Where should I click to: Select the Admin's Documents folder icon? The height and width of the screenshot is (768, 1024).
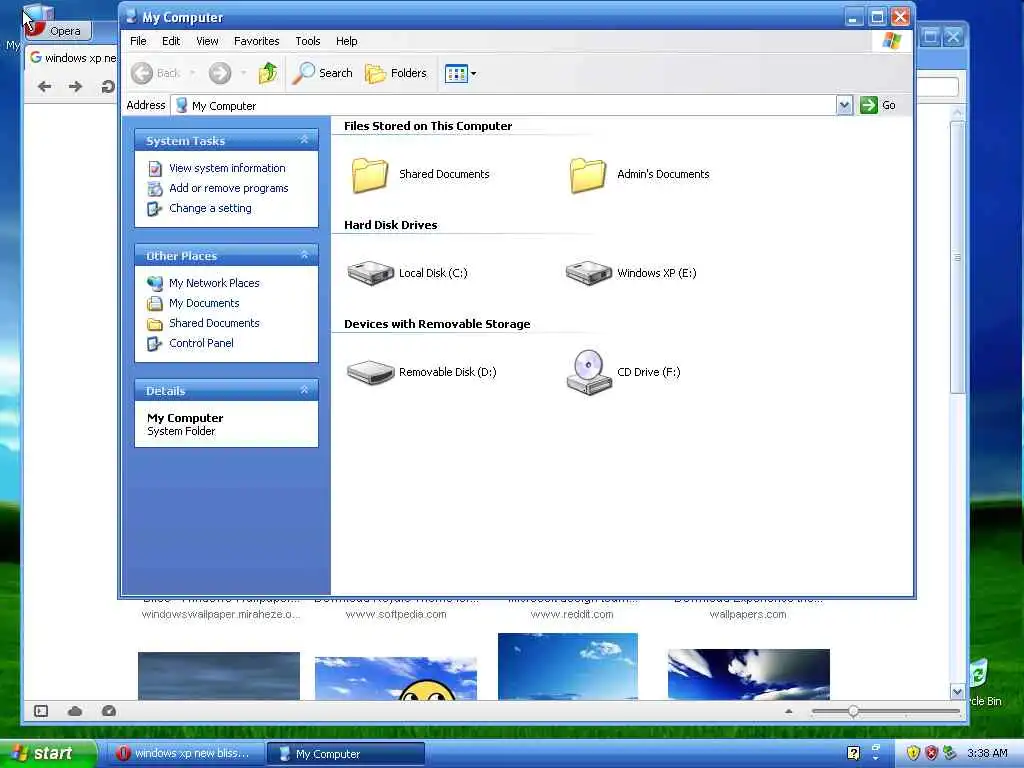(588, 175)
